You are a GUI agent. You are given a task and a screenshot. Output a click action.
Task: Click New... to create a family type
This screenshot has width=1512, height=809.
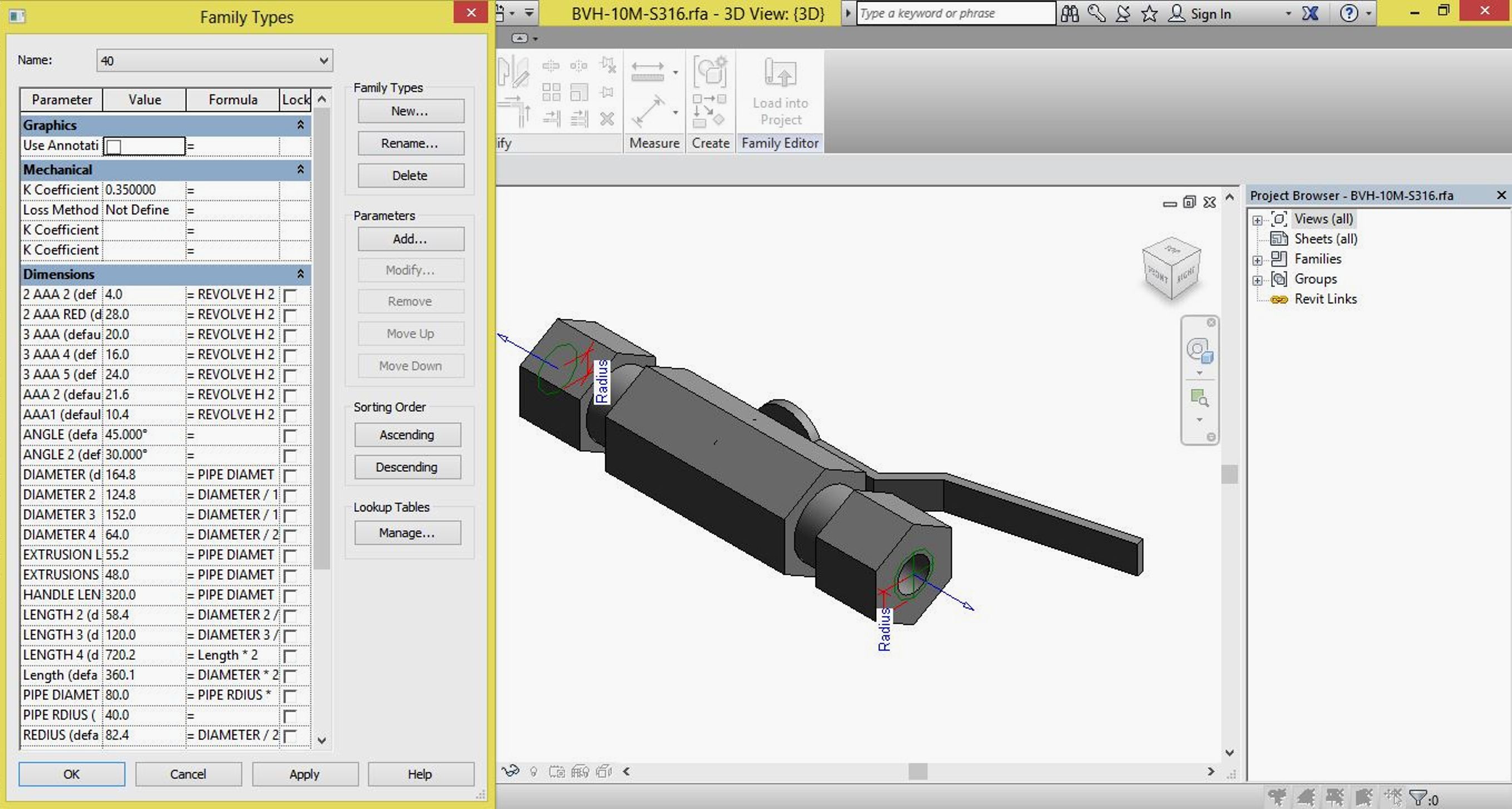(x=411, y=111)
